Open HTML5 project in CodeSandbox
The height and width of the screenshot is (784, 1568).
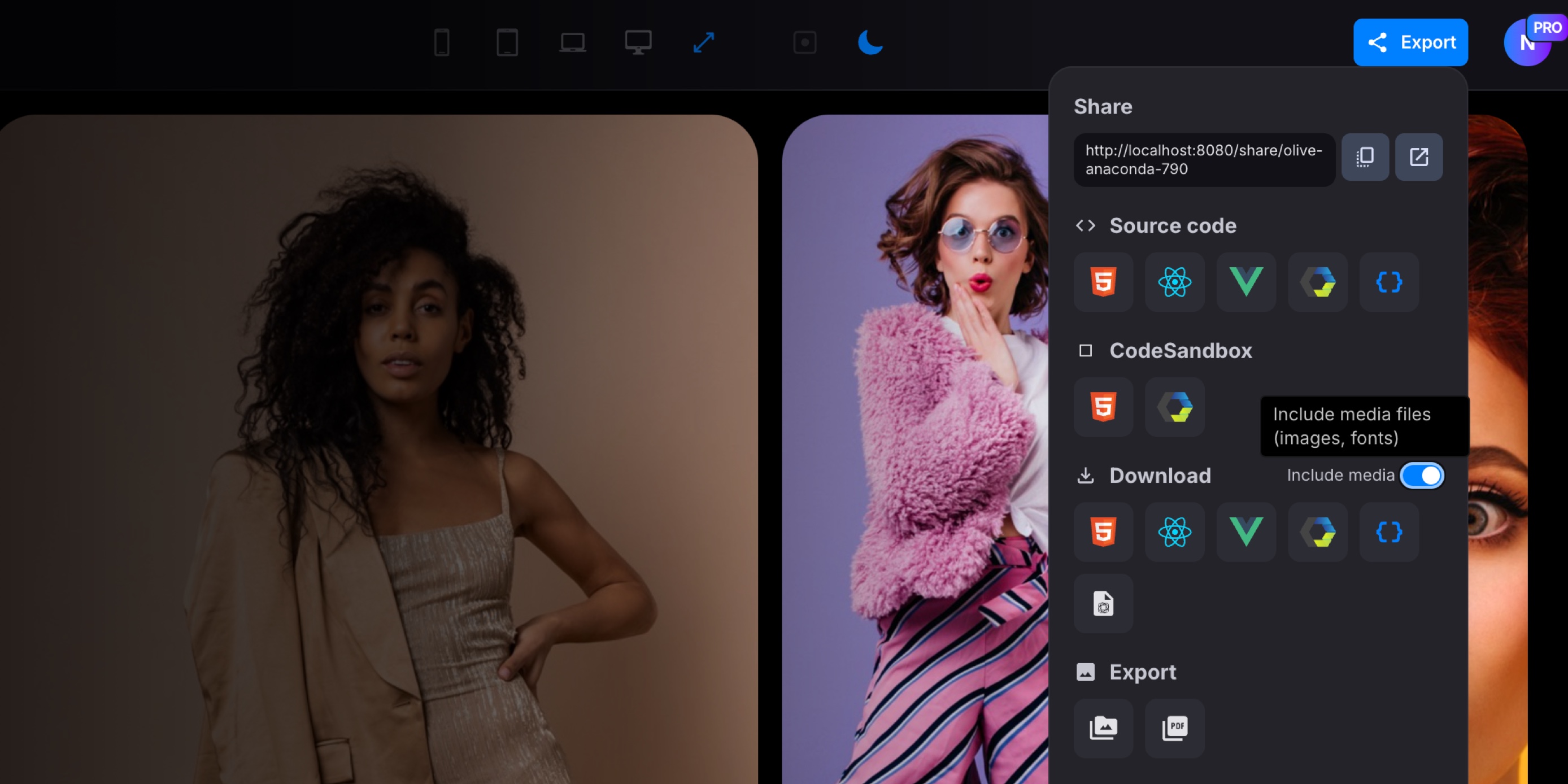tap(1103, 407)
